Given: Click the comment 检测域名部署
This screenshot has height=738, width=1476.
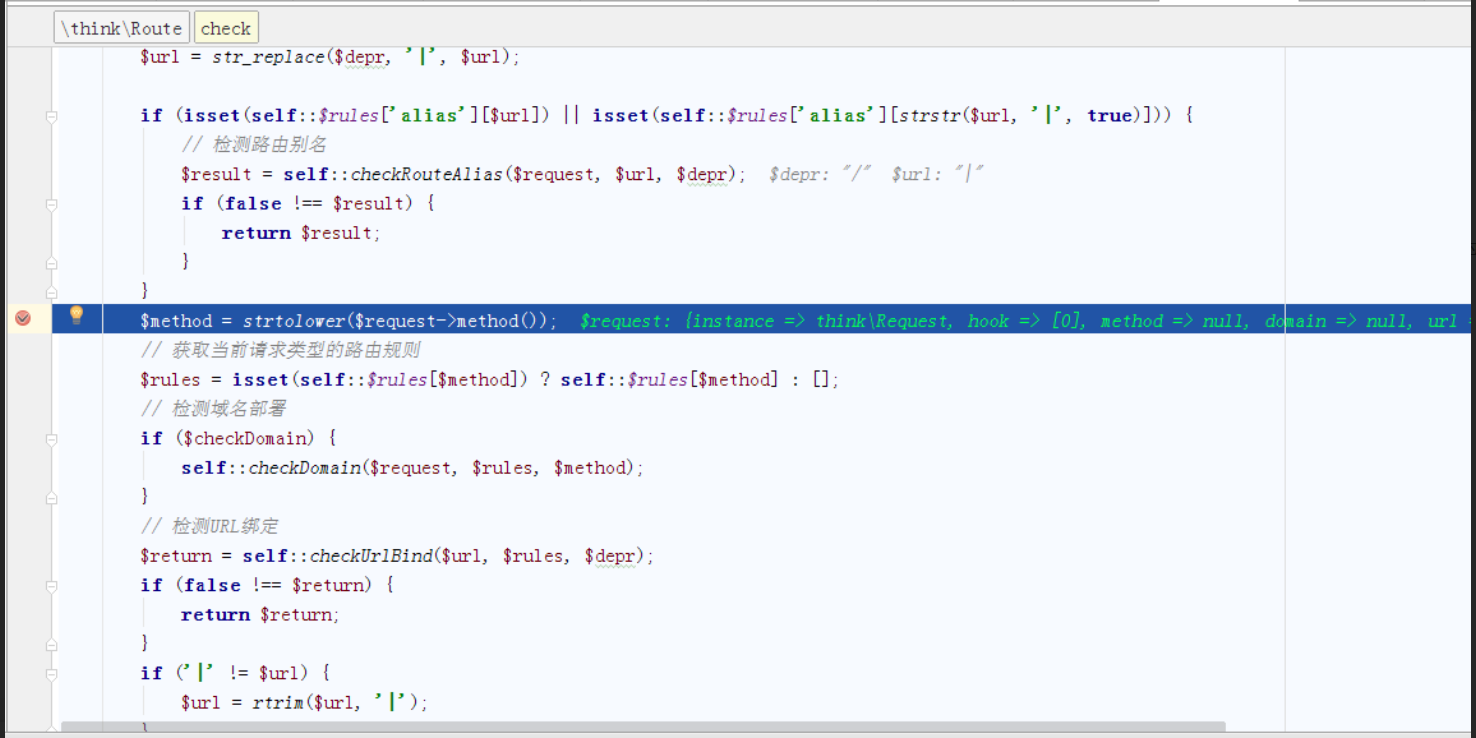Looking at the screenshot, I should click(x=214, y=409).
